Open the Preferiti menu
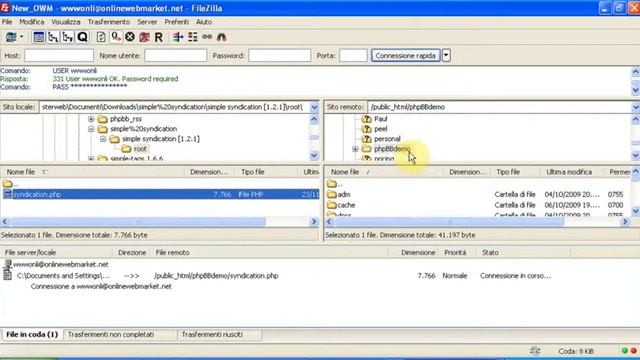The height and width of the screenshot is (360, 640). (177, 22)
